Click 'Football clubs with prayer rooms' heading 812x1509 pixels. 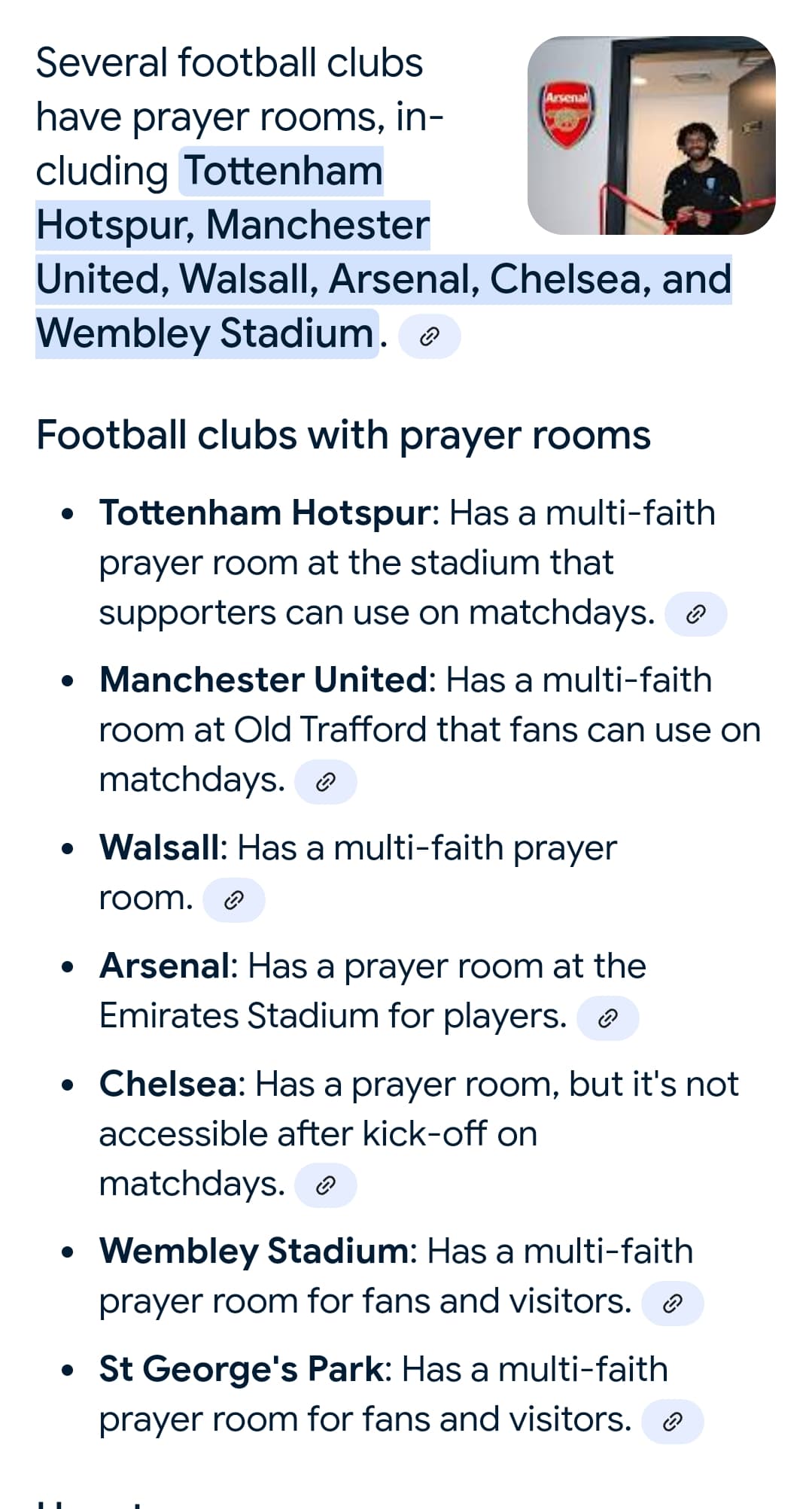[343, 436]
